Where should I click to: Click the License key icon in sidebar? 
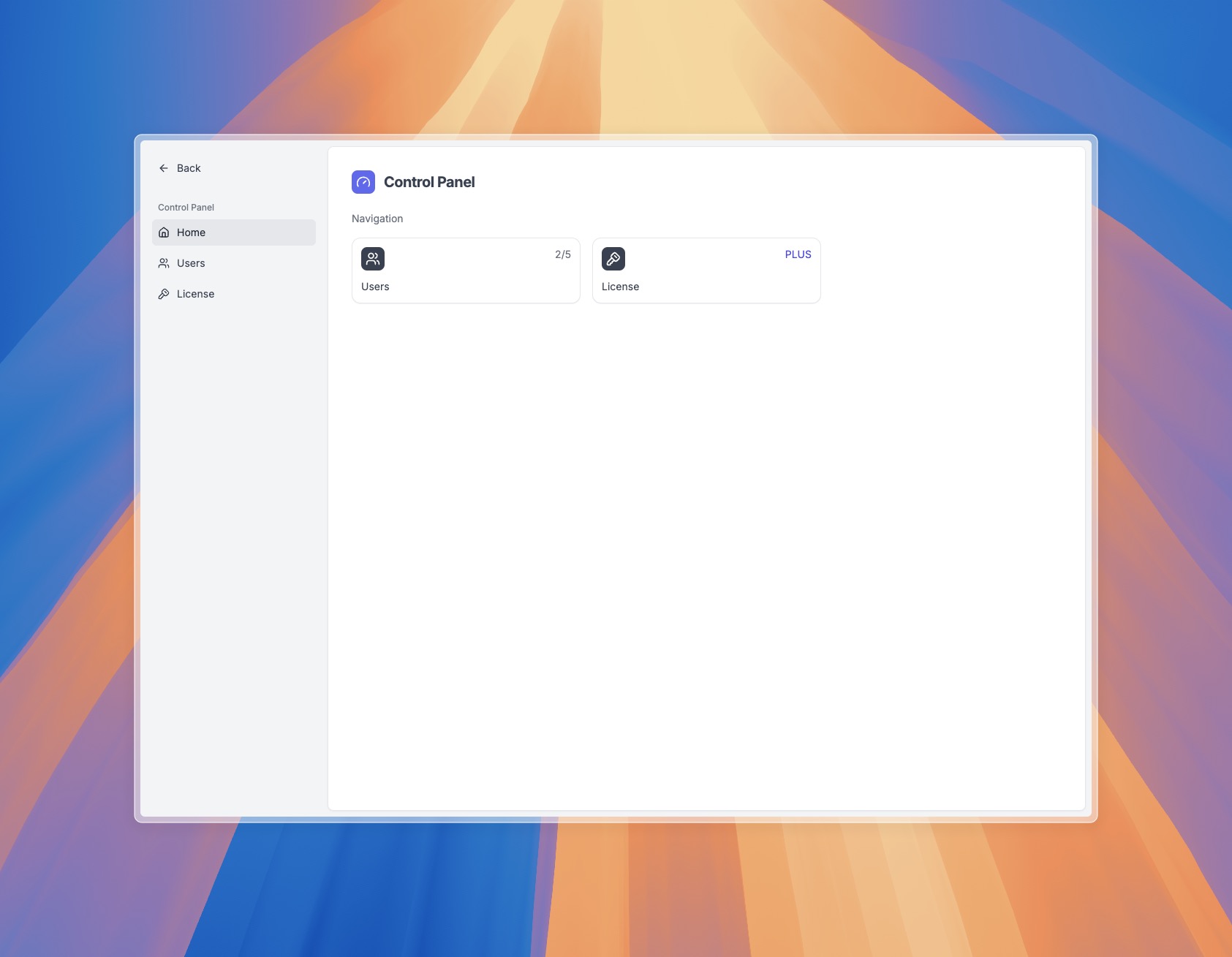point(164,294)
